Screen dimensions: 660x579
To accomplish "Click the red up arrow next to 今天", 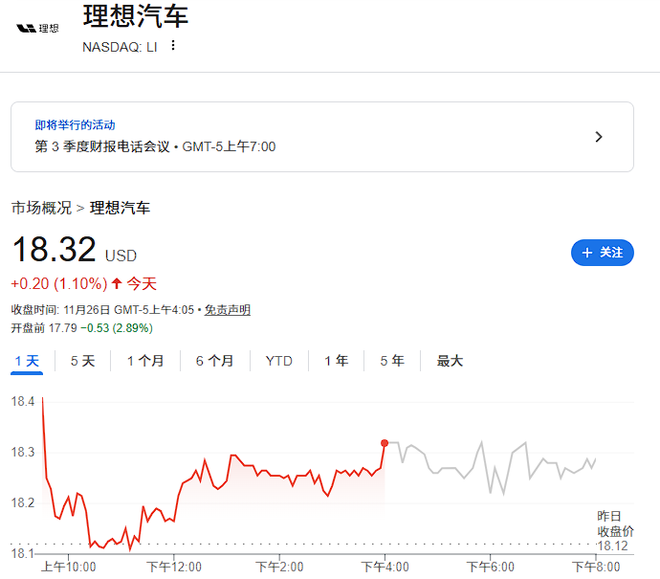I will click(116, 284).
